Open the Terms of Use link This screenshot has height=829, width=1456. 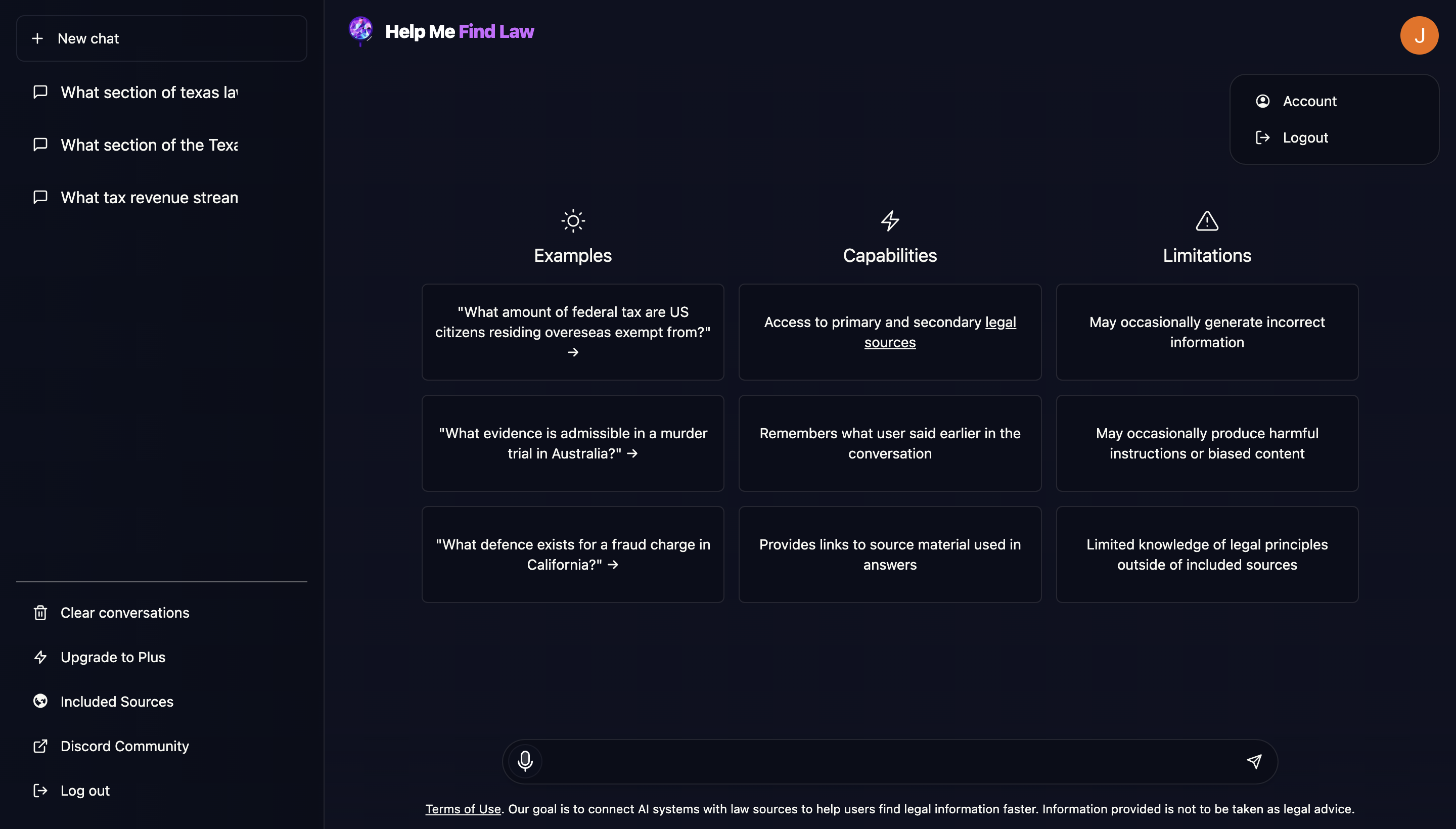463,809
